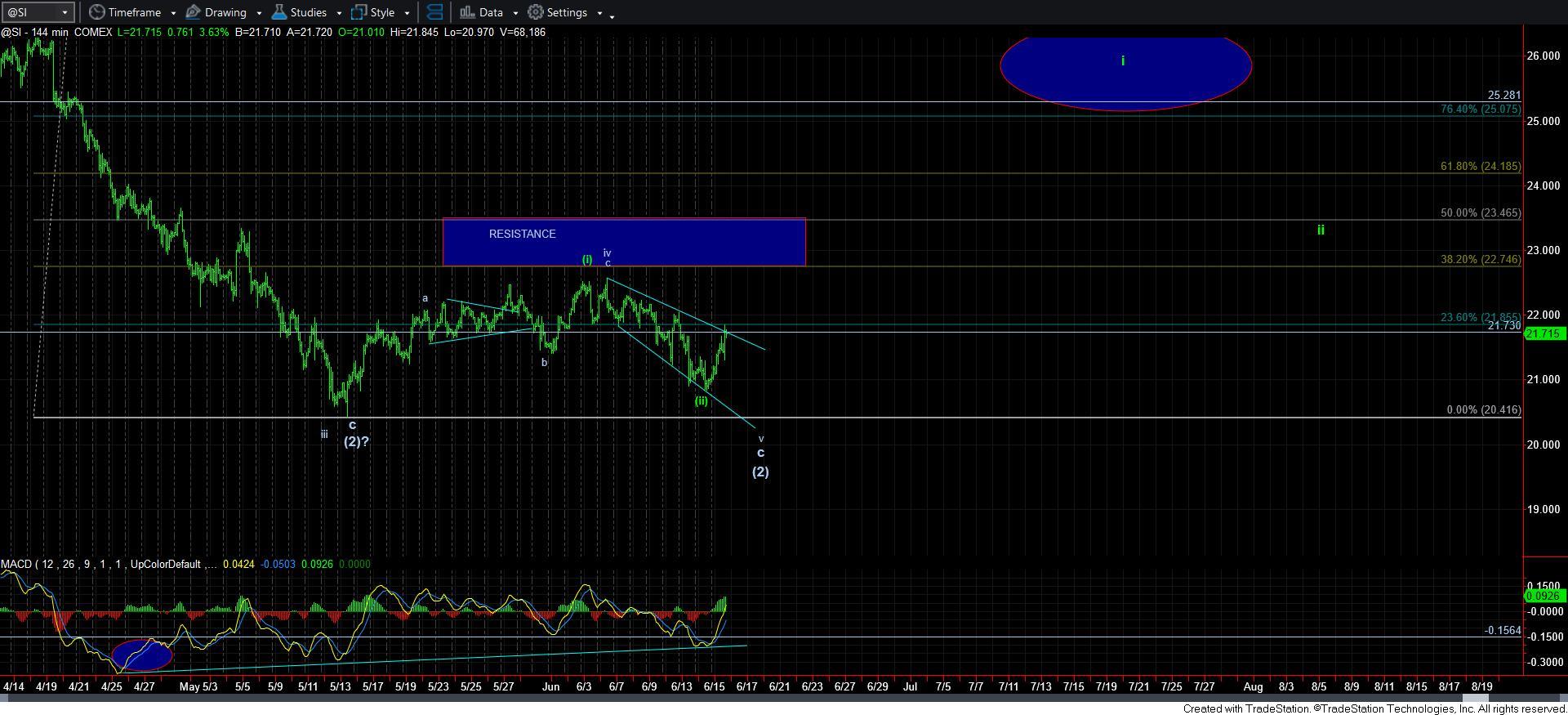Screen dimensions: 1568x715
Task: Select the 76.40% (25.075) Fibonacci label
Action: 1480,109
